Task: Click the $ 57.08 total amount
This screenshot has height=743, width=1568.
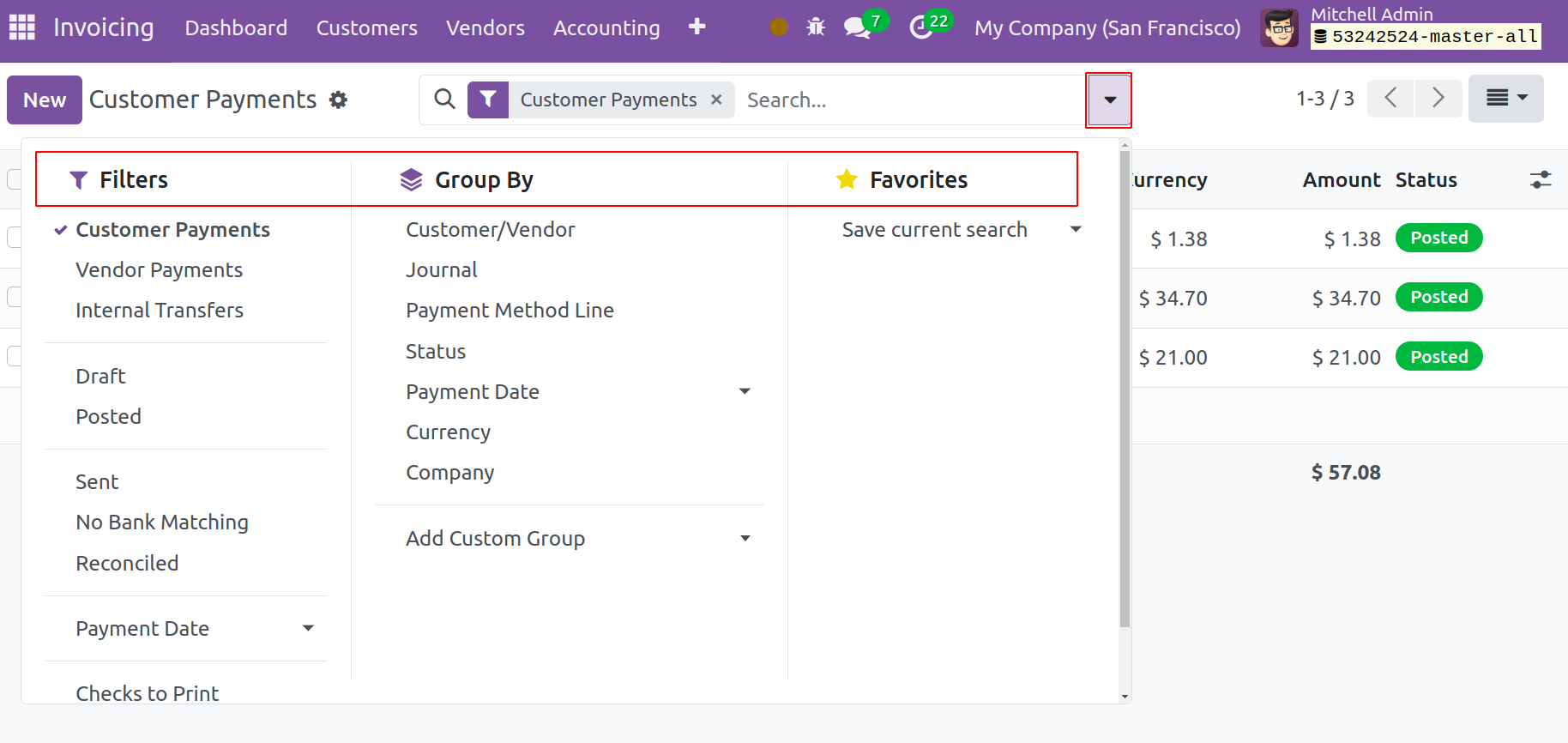Action: point(1346,473)
